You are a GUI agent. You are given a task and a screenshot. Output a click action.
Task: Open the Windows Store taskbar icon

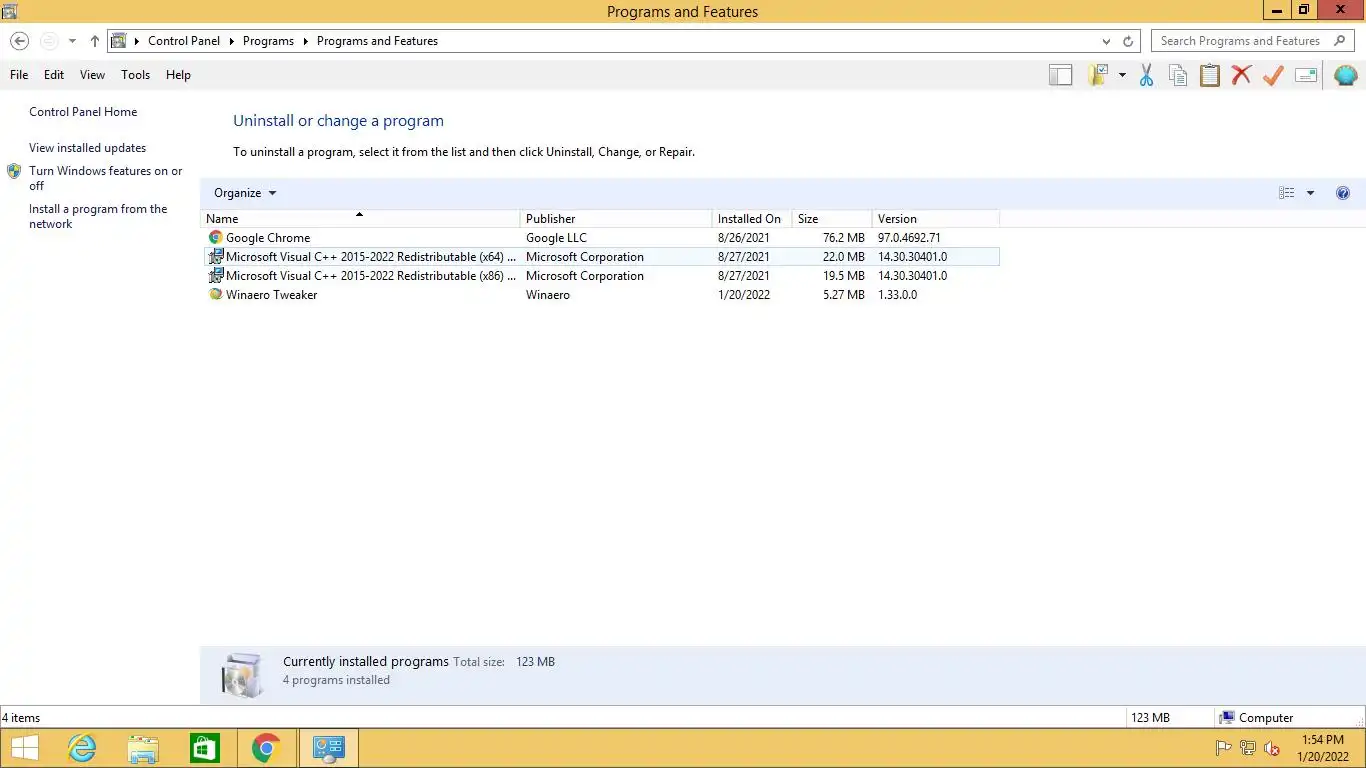(205, 748)
